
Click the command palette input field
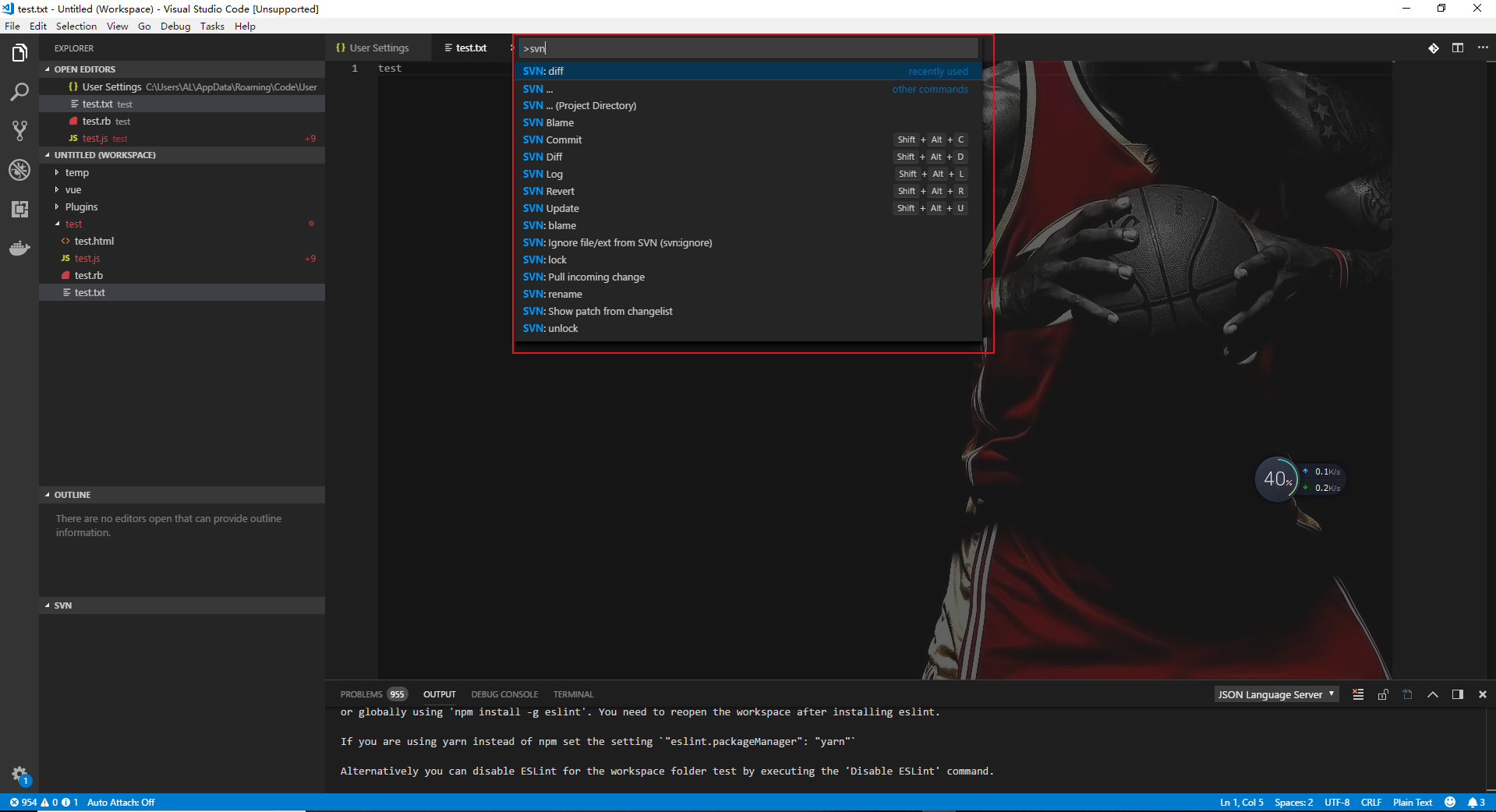pos(748,48)
